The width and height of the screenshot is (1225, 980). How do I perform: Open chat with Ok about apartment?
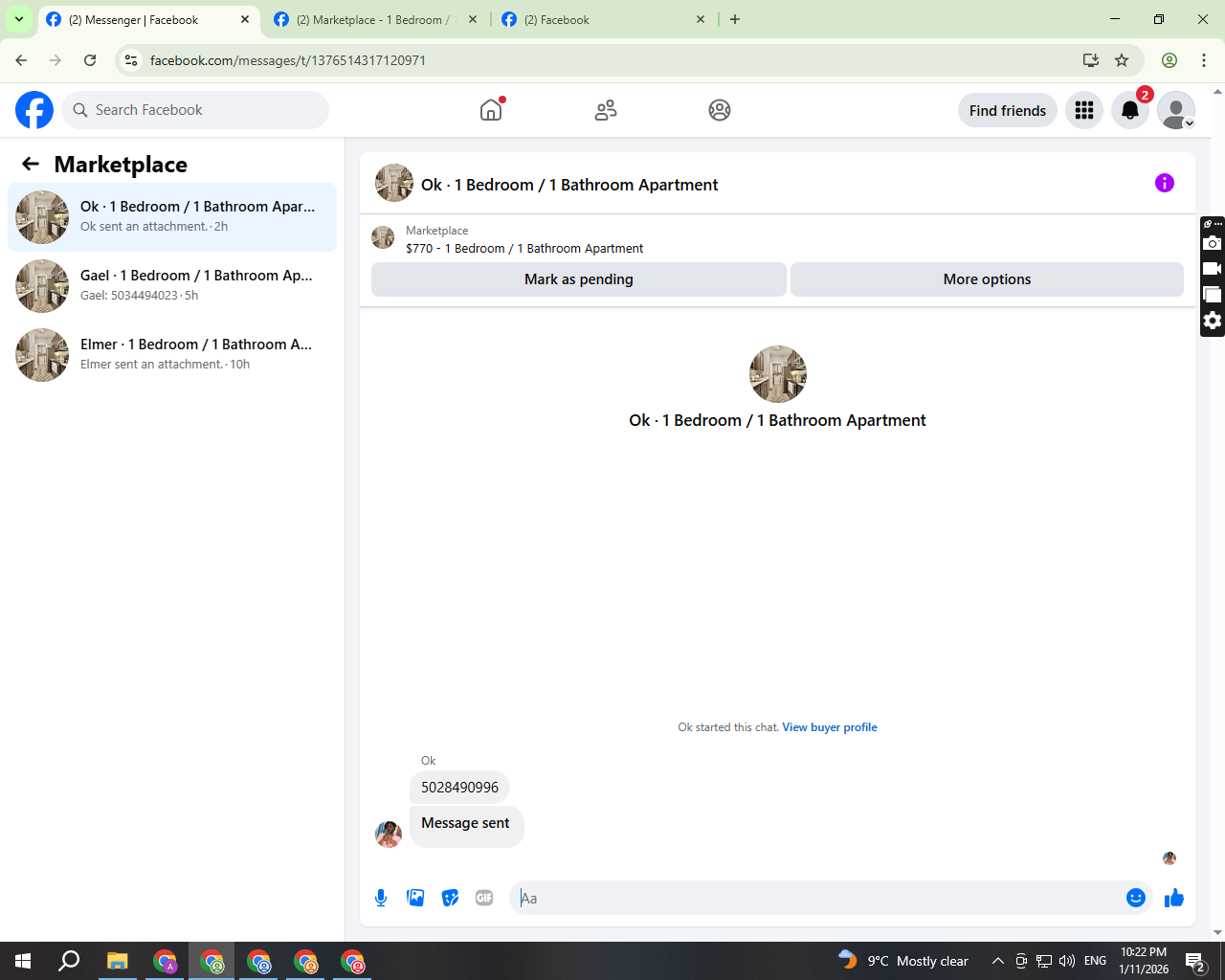click(x=172, y=217)
